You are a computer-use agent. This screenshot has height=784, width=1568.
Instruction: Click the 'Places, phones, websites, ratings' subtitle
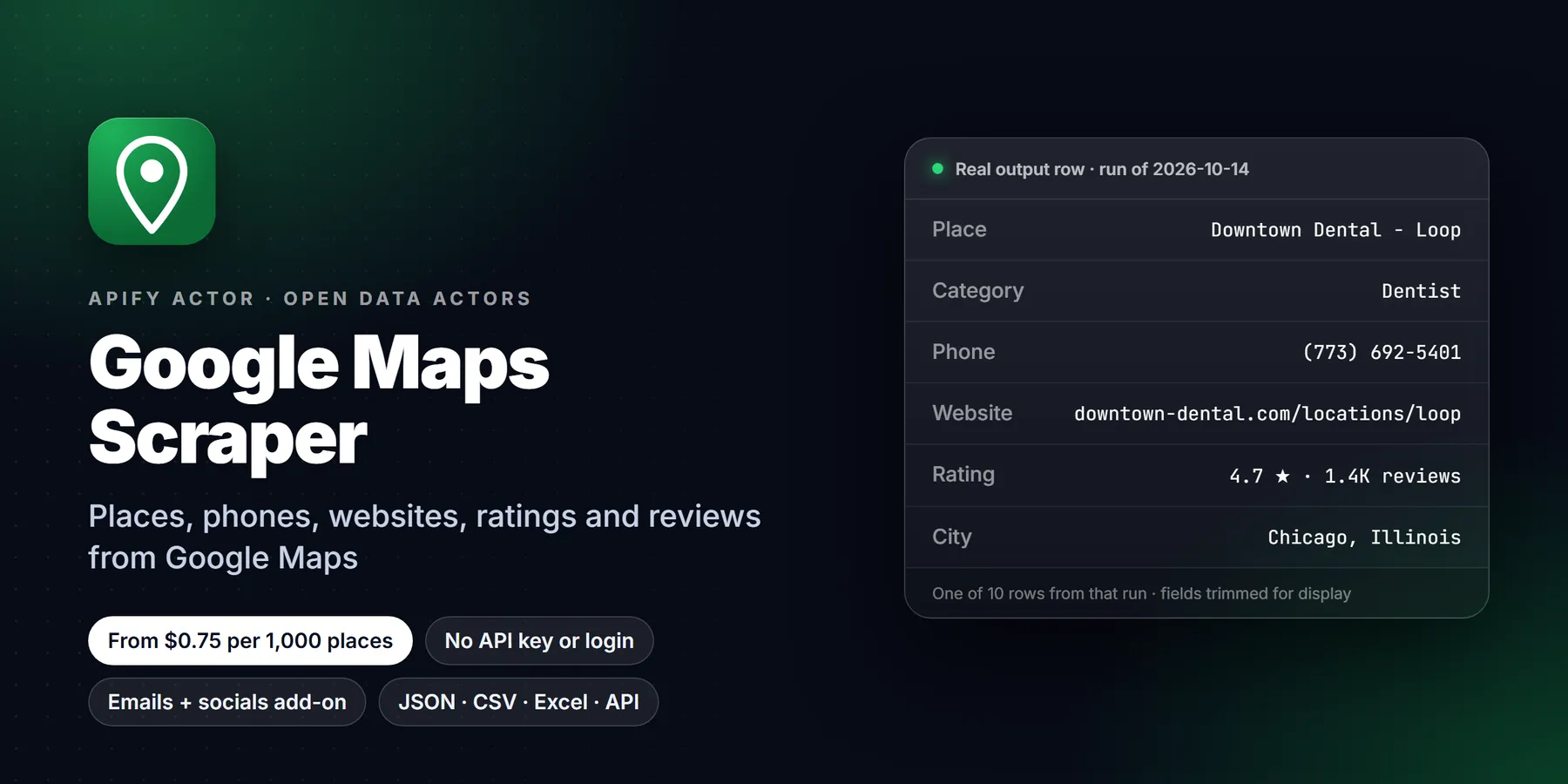point(424,537)
